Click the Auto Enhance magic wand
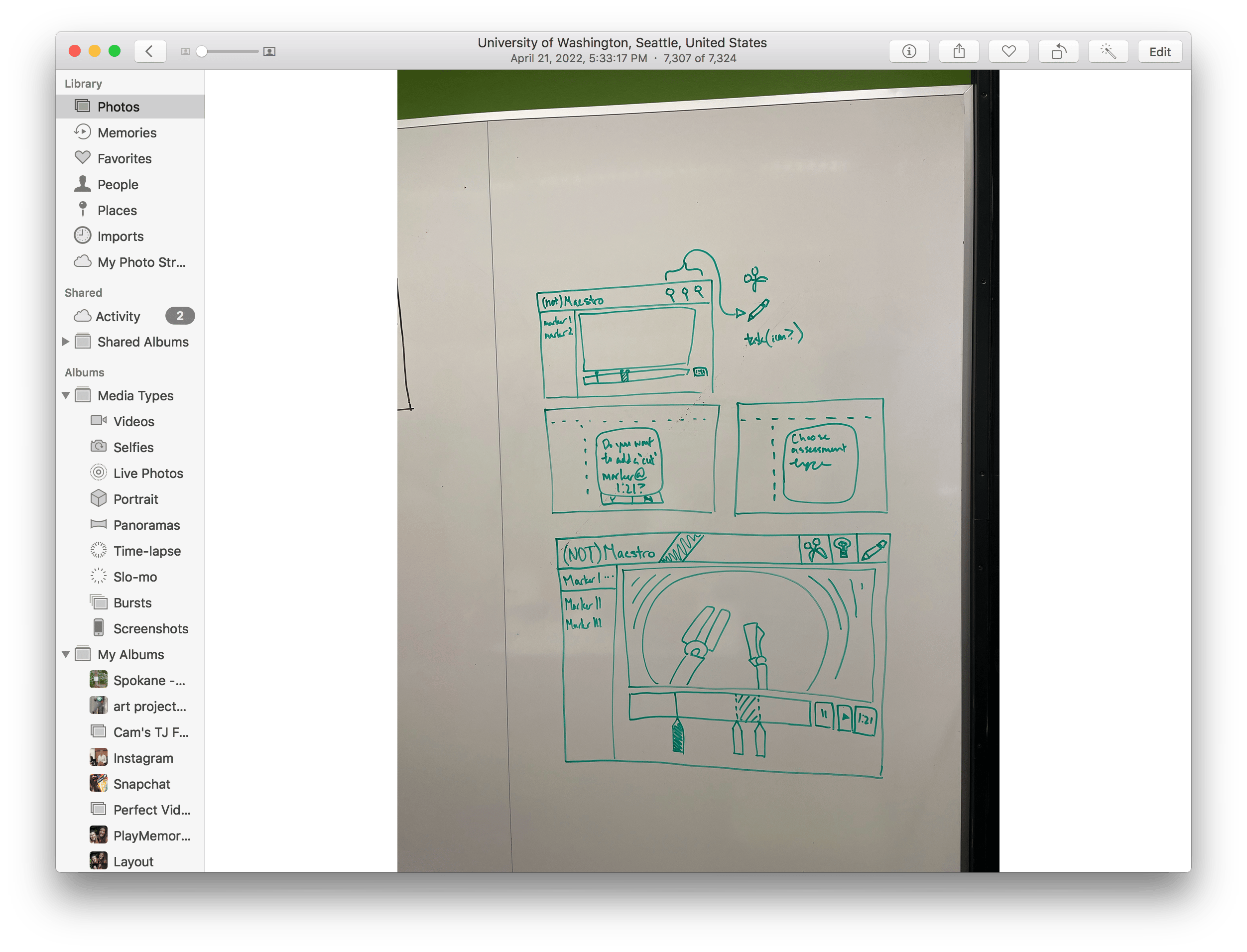 (x=1108, y=52)
